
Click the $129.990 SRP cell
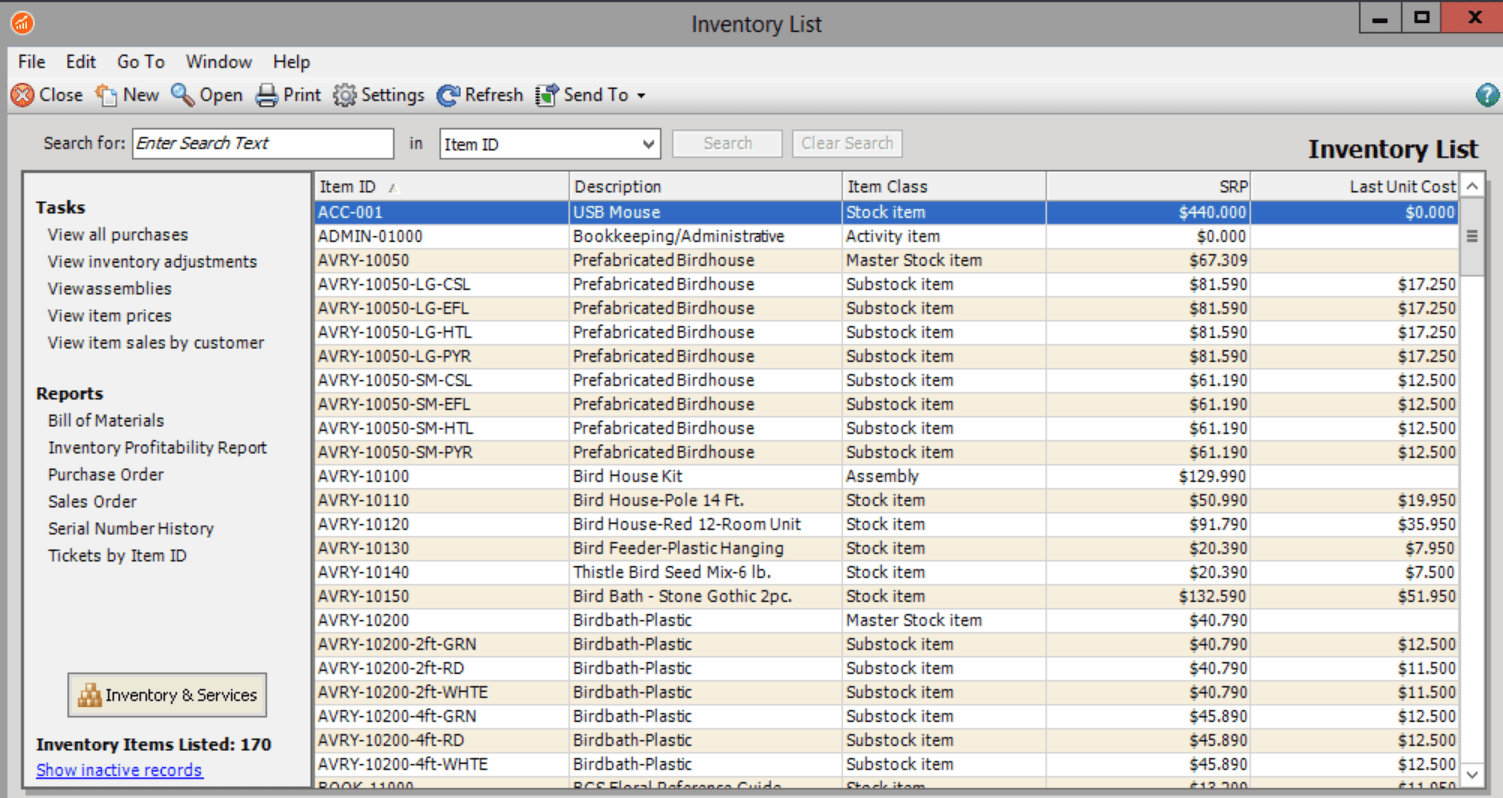pos(1148,476)
